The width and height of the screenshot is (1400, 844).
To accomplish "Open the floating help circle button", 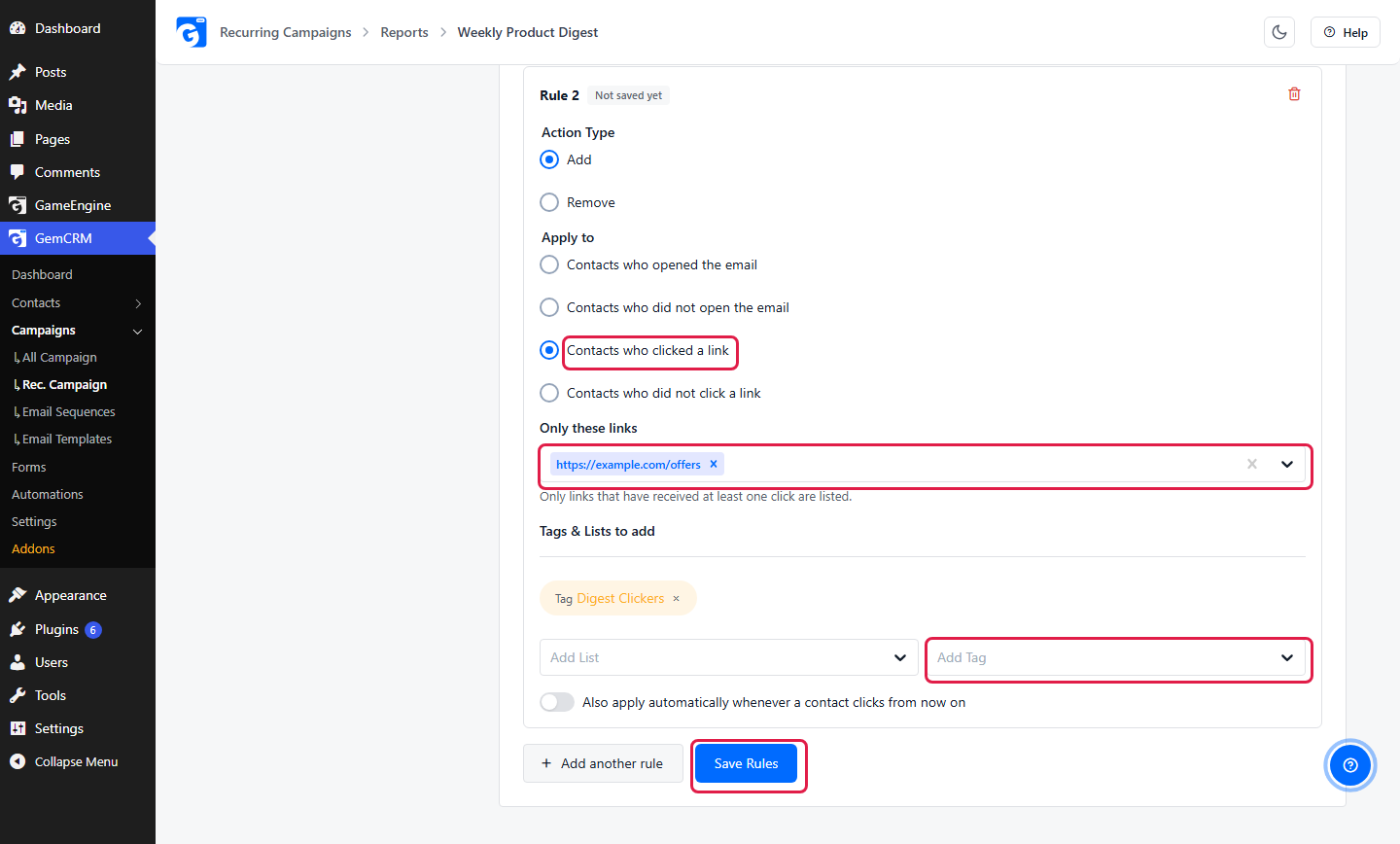I will pyautogui.click(x=1350, y=765).
